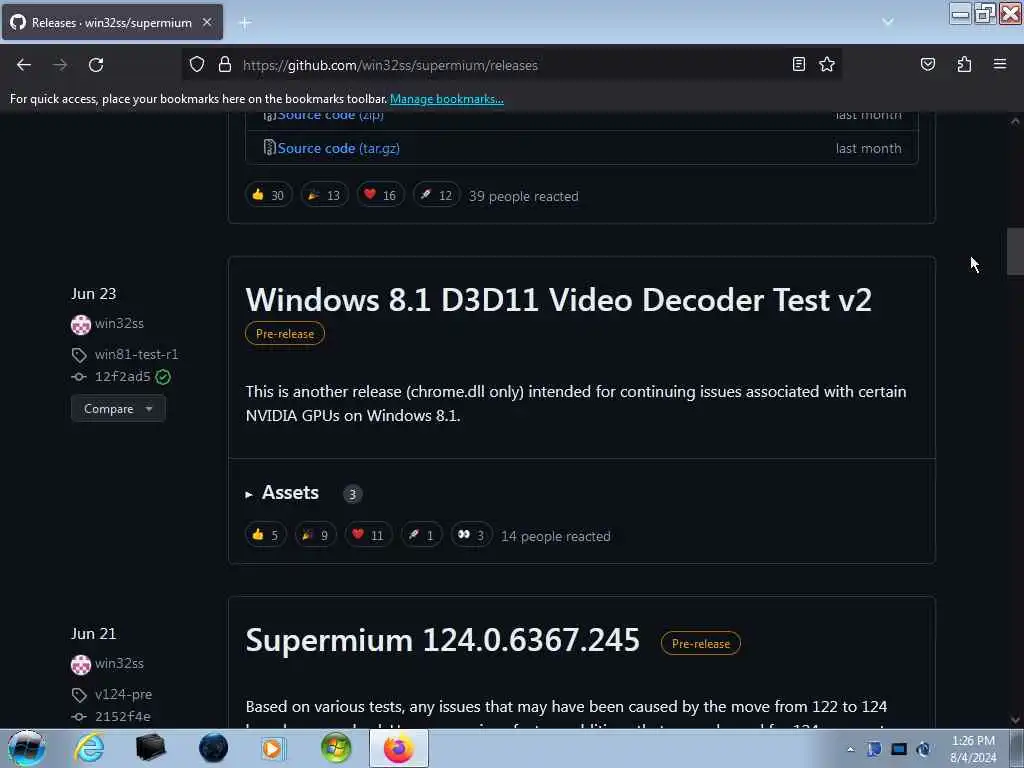Screen dimensions: 1024x768
Task: Go back using the browser back arrow
Action: coord(24,65)
